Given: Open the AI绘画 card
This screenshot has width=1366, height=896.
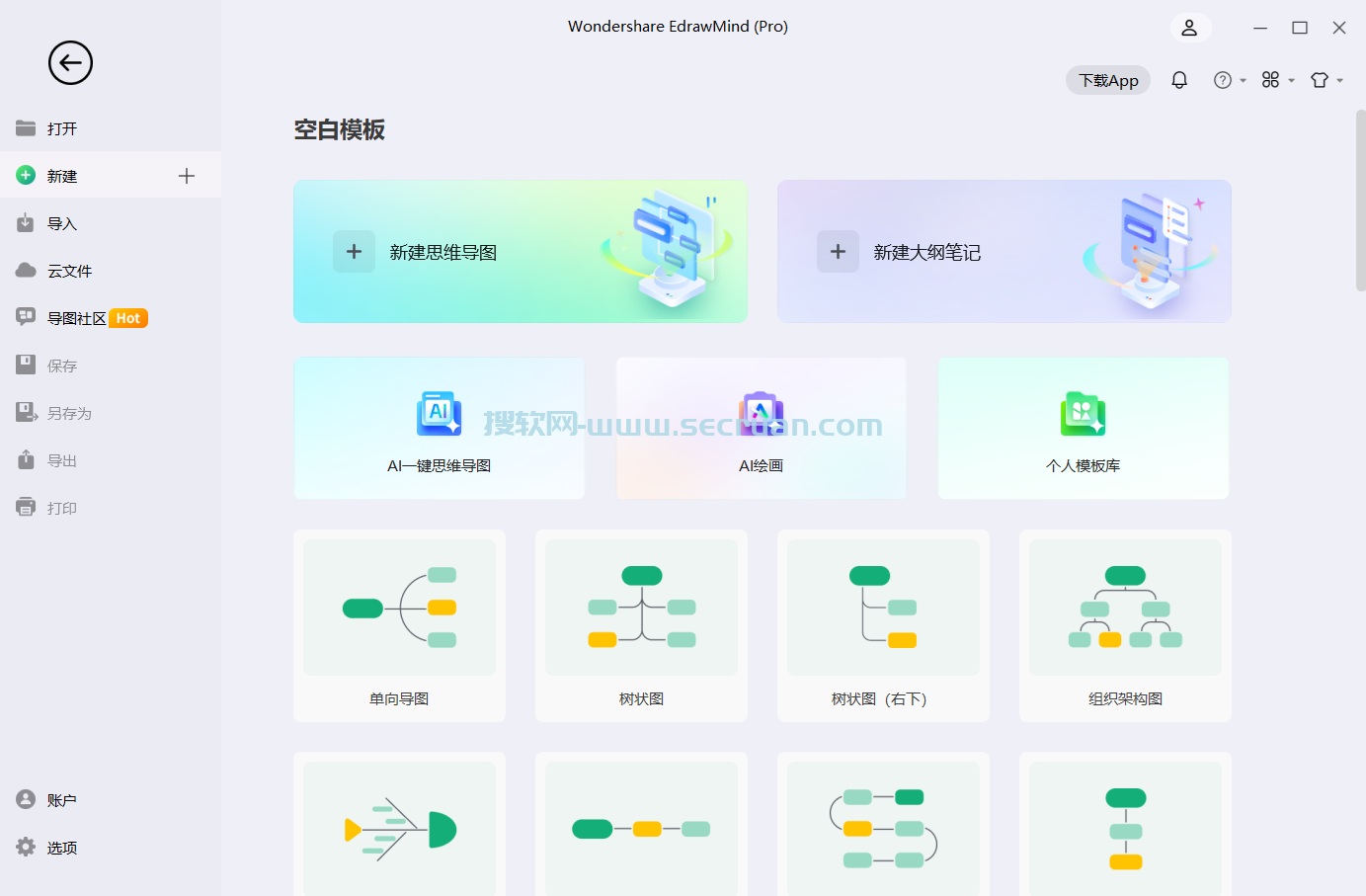Looking at the screenshot, I should click(761, 428).
